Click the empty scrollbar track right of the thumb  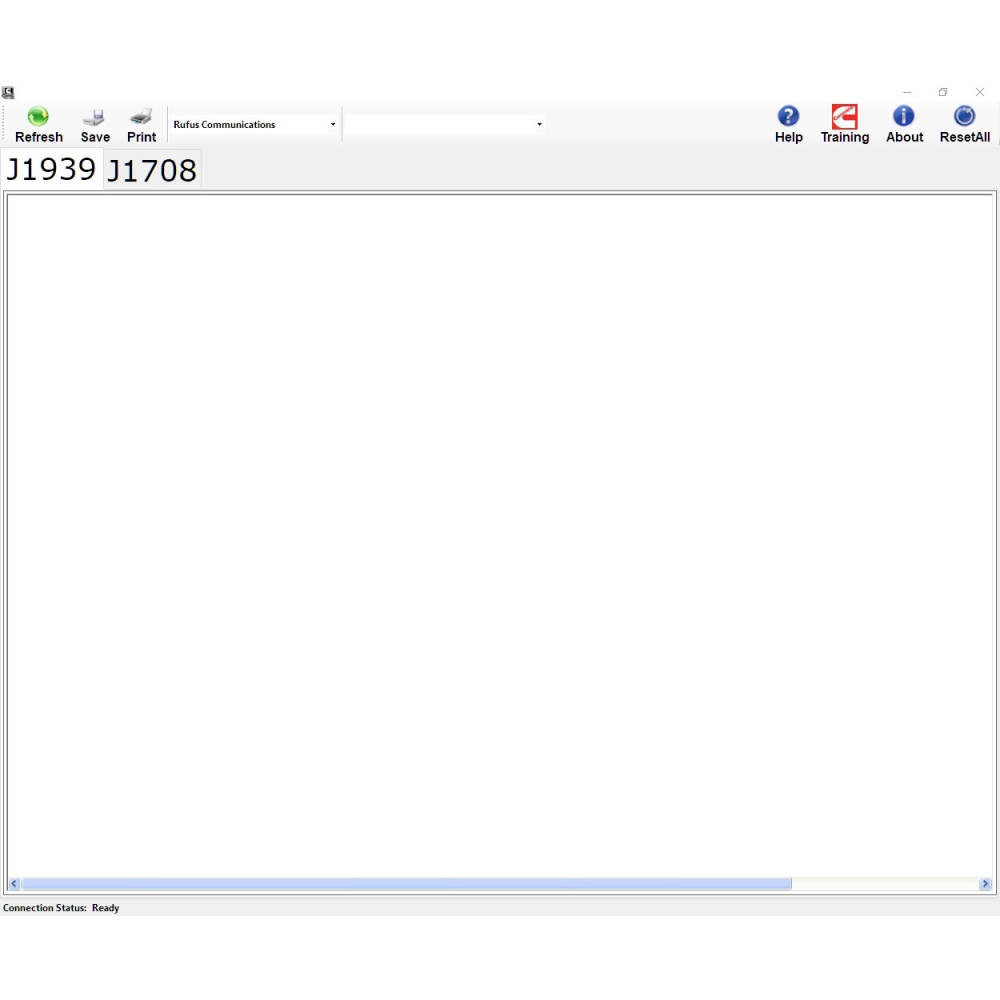click(883, 884)
